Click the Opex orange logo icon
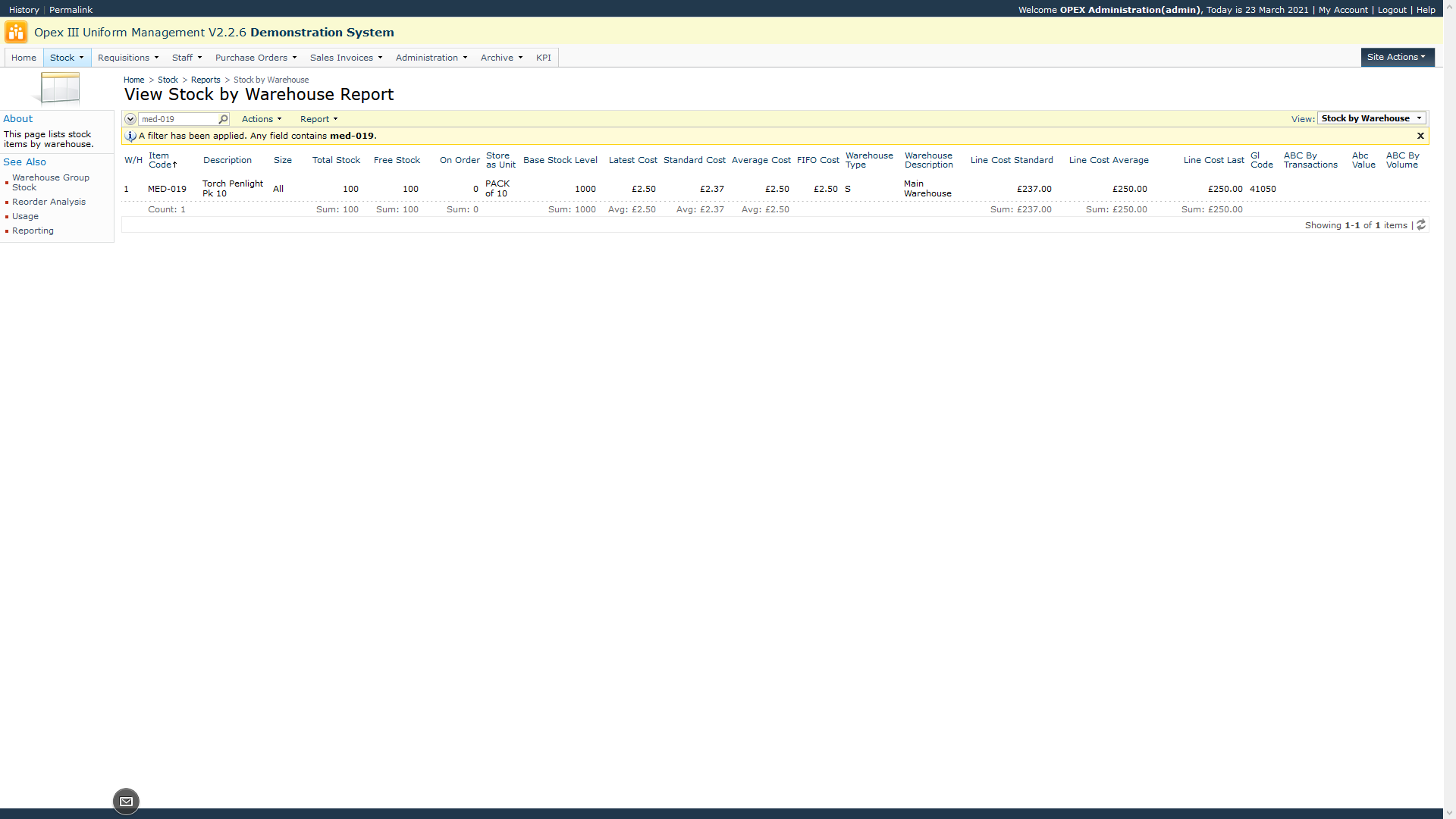This screenshot has width=1456, height=819. coord(16,32)
